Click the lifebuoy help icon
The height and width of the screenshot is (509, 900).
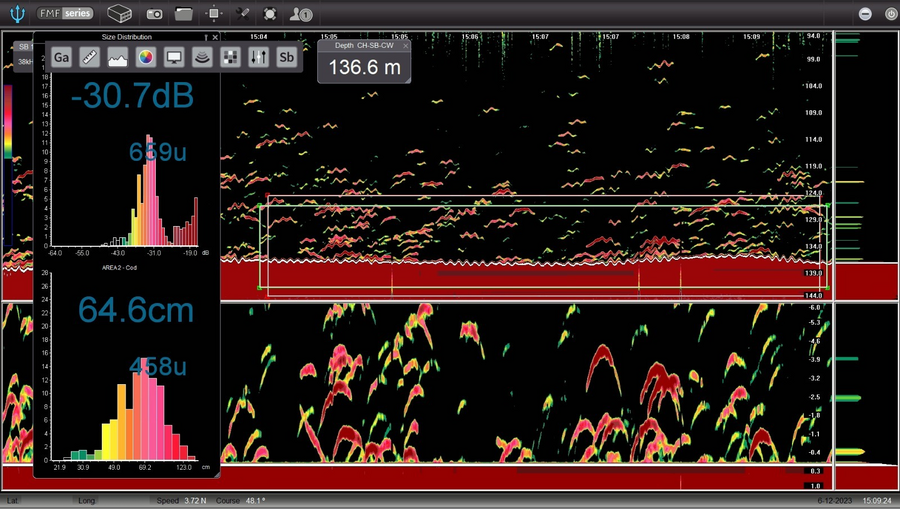(x=270, y=14)
